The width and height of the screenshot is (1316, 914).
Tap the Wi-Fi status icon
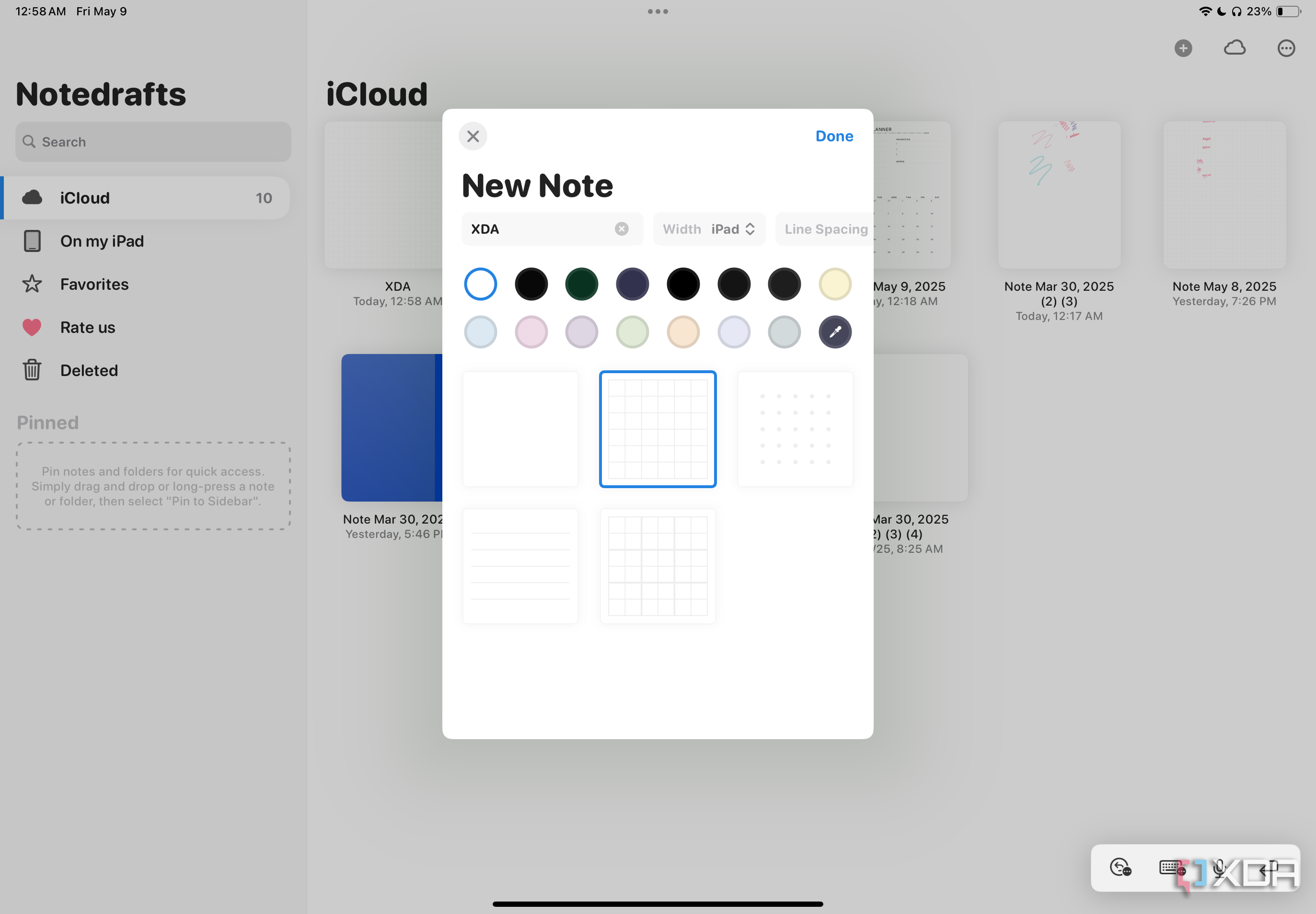click(1205, 11)
